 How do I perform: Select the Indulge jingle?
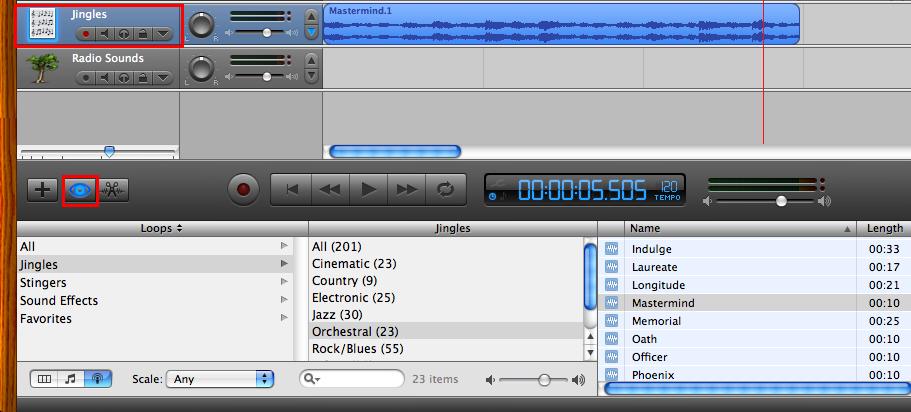[x=755, y=249]
